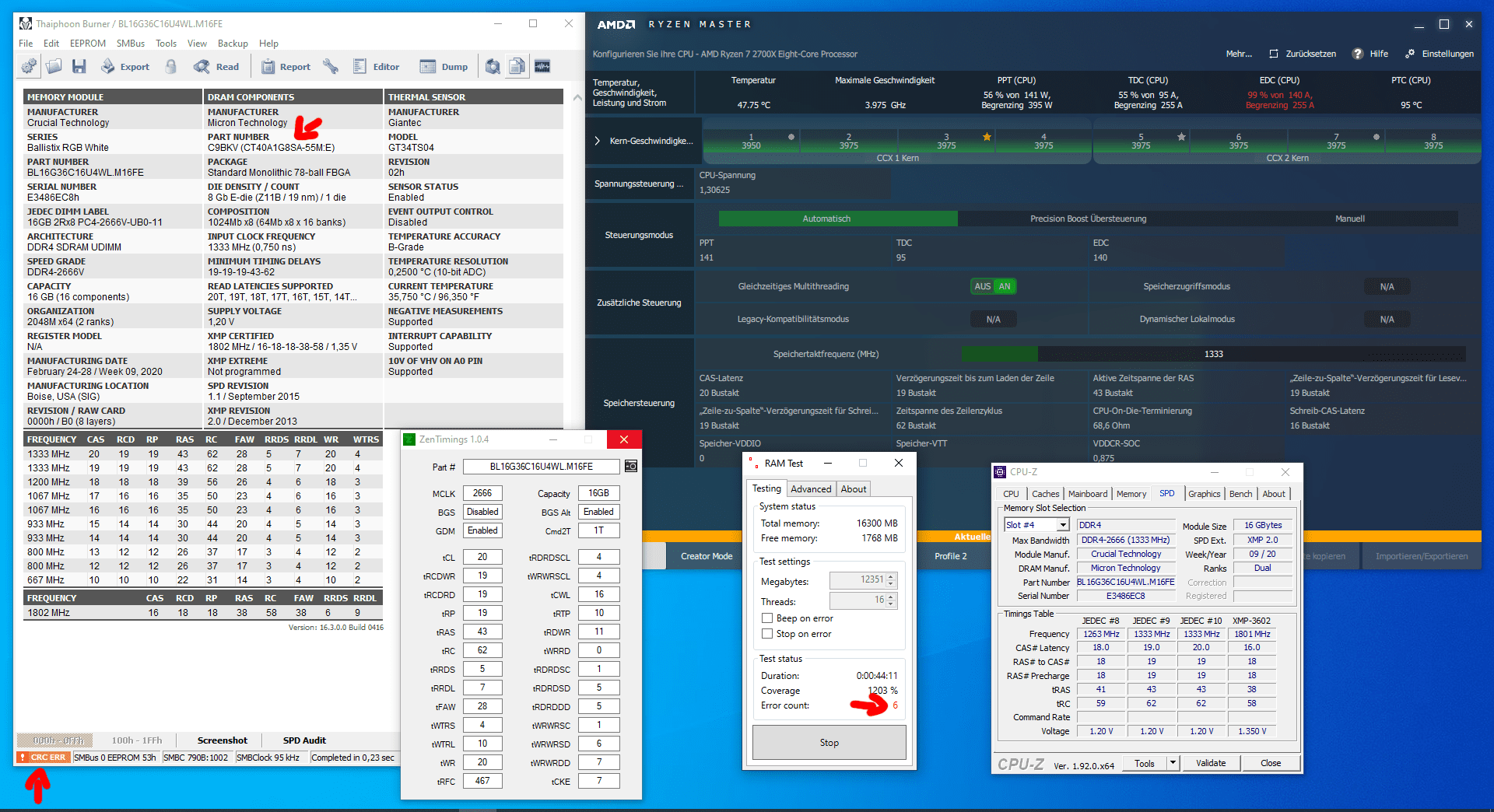This screenshot has height=812, width=1494.
Task: Click the save floppy icon in Thaiphoon Burner
Action: click(x=79, y=67)
